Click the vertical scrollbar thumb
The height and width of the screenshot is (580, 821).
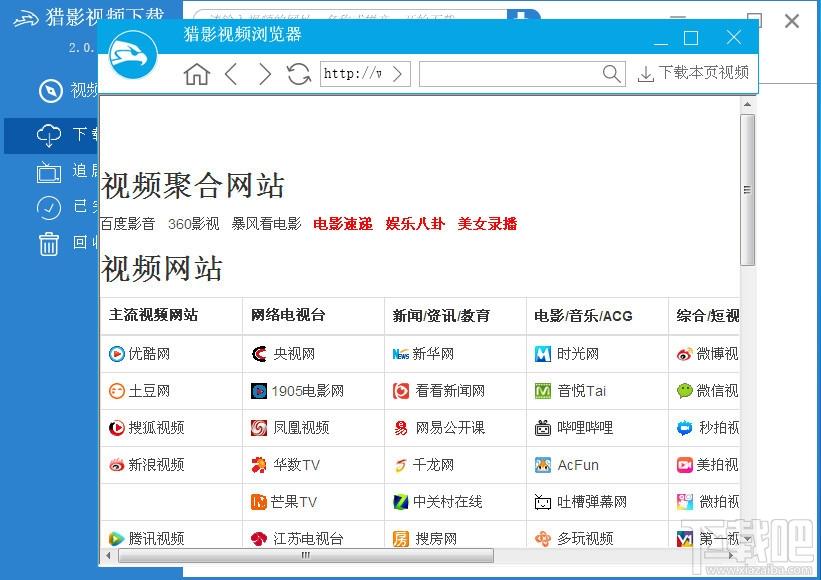747,190
